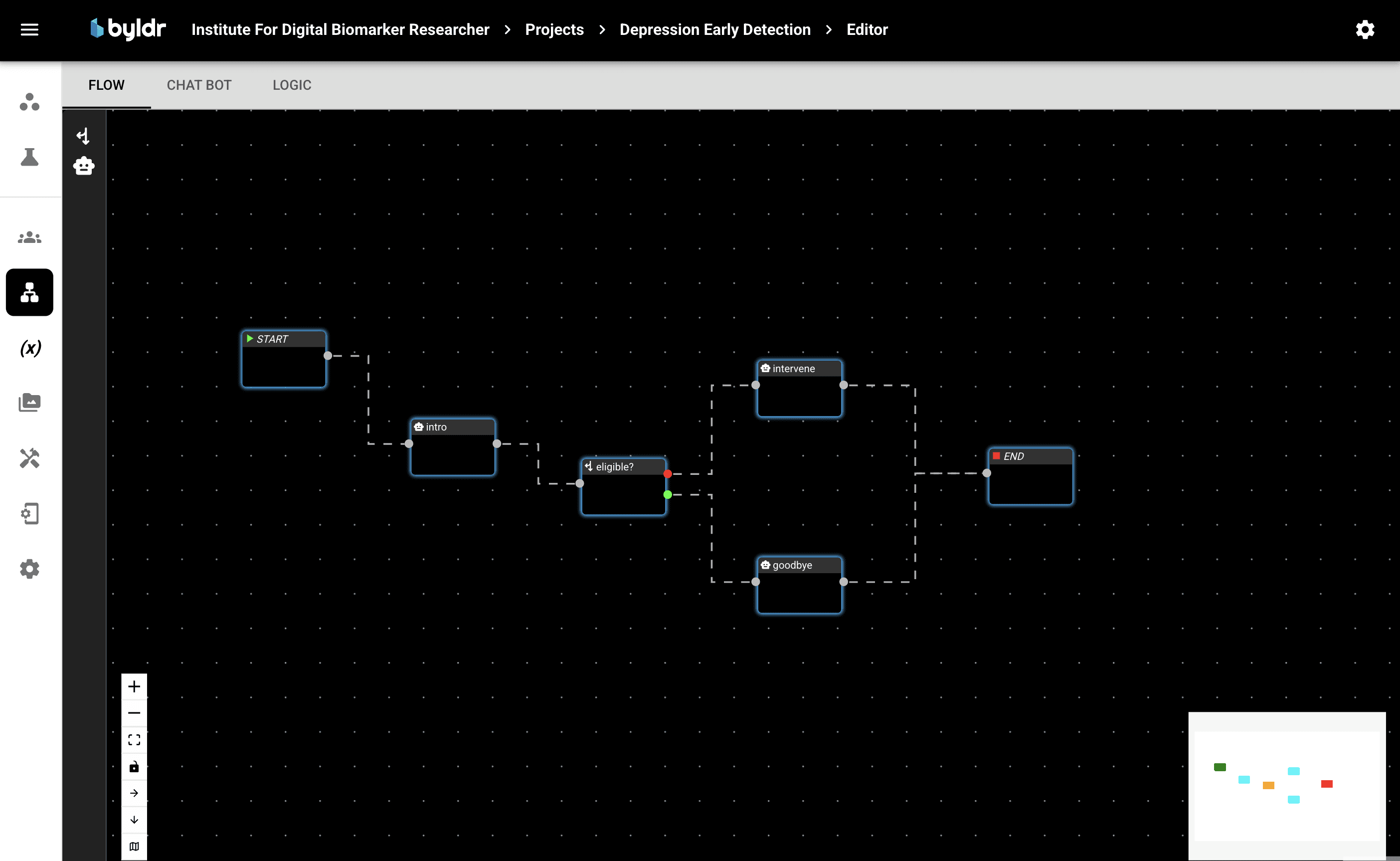This screenshot has height=861, width=1400.
Task: Click the START node output port
Action: (x=328, y=356)
